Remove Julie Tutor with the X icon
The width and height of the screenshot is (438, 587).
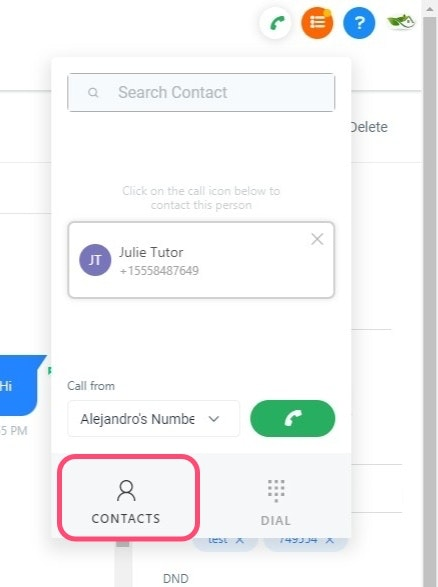click(317, 239)
